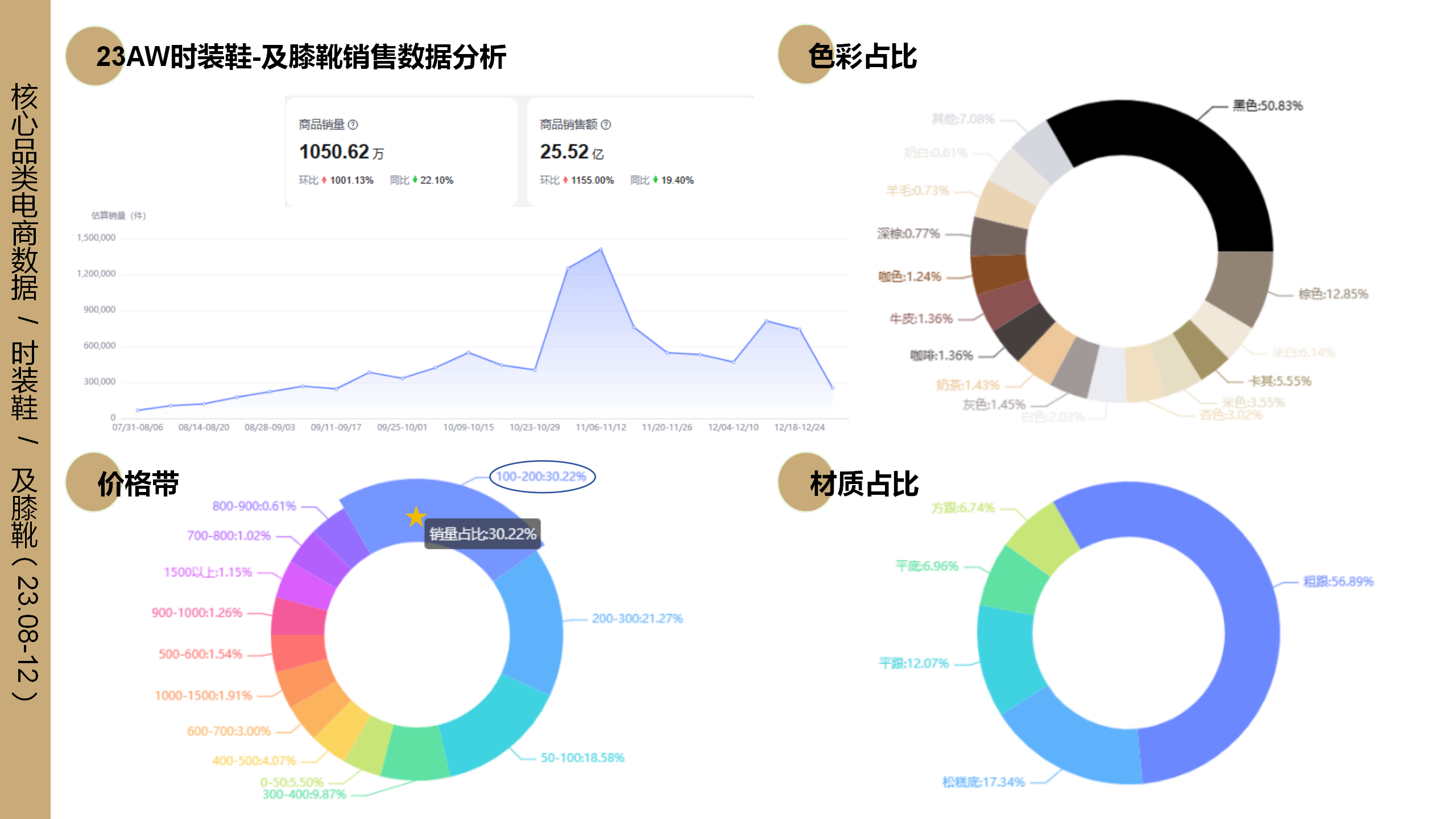This screenshot has width=1456, height=819.
Task: Select the 奶白:0.61% color label
Action: pyautogui.click(x=936, y=152)
